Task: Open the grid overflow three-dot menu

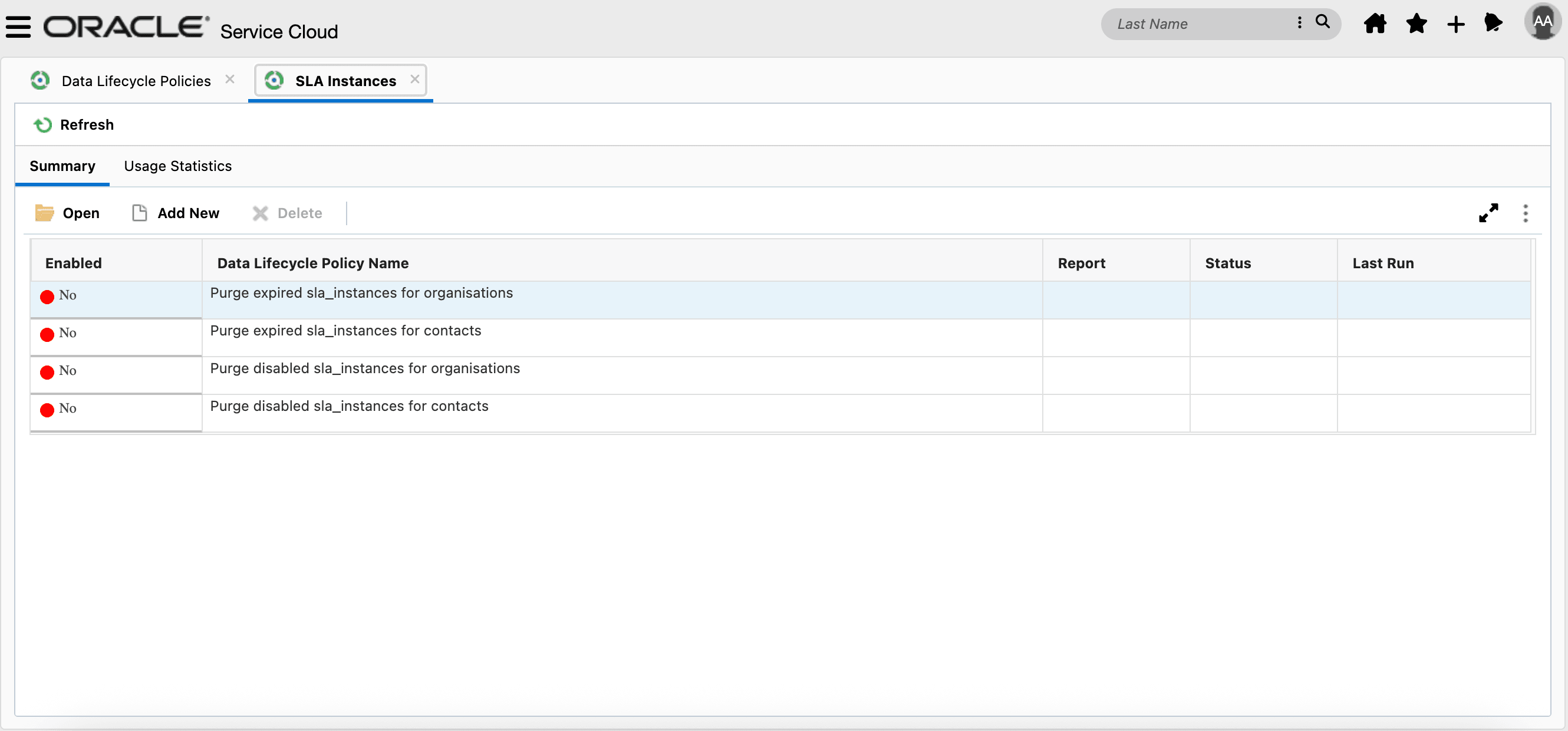Action: click(1526, 213)
